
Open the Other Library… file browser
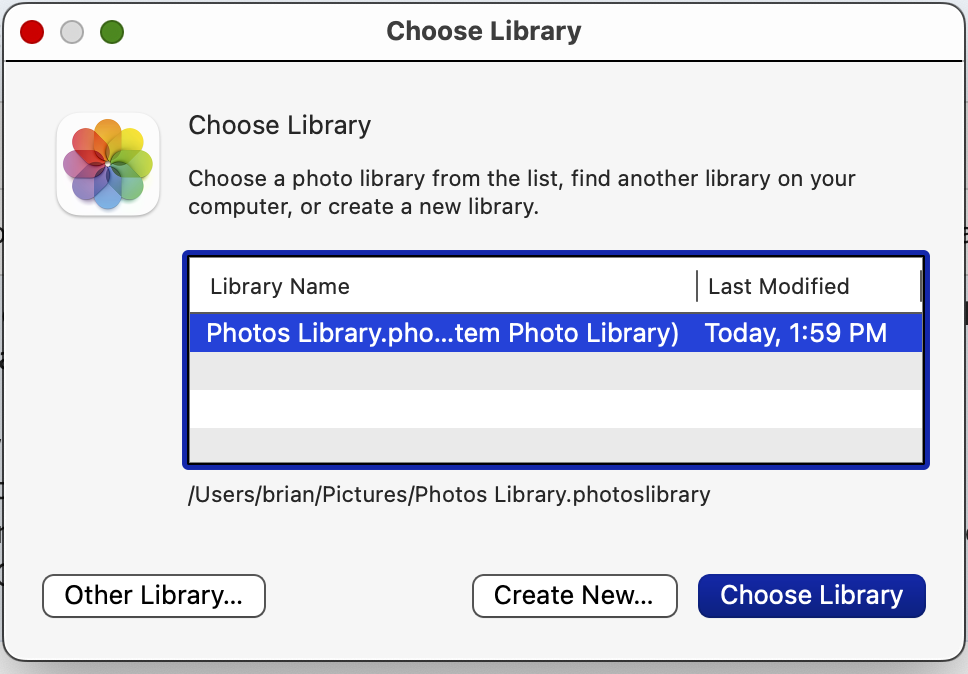pos(154,596)
